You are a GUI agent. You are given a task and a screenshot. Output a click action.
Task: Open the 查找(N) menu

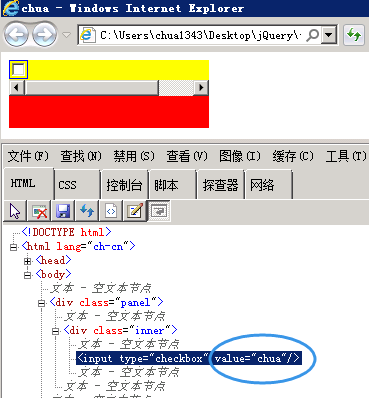pos(81,156)
